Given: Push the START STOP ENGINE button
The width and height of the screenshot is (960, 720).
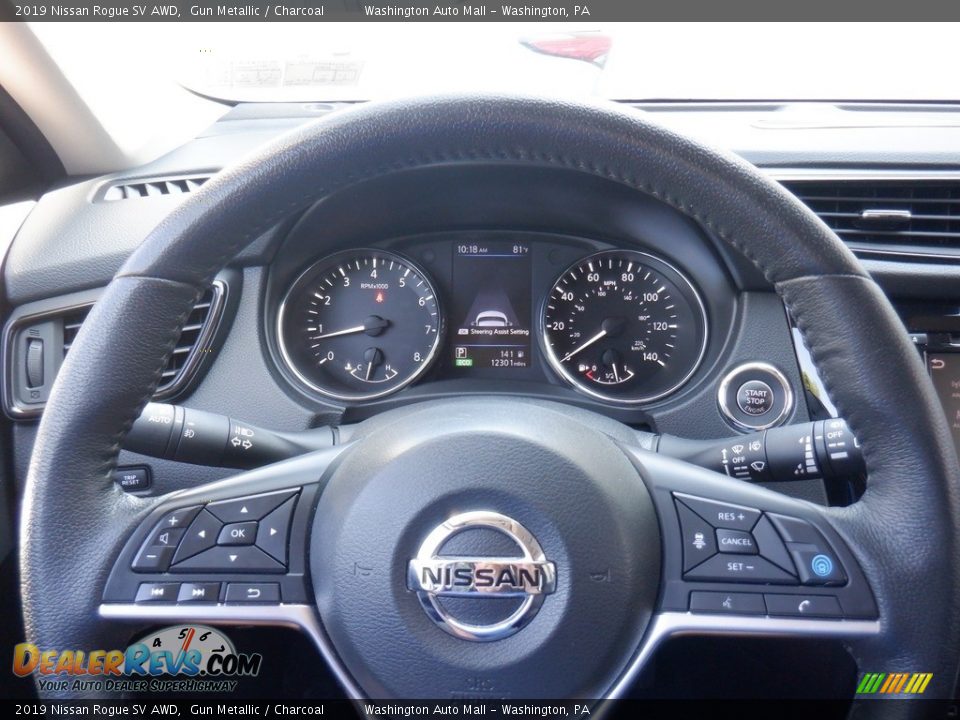Looking at the screenshot, I should tap(756, 398).
